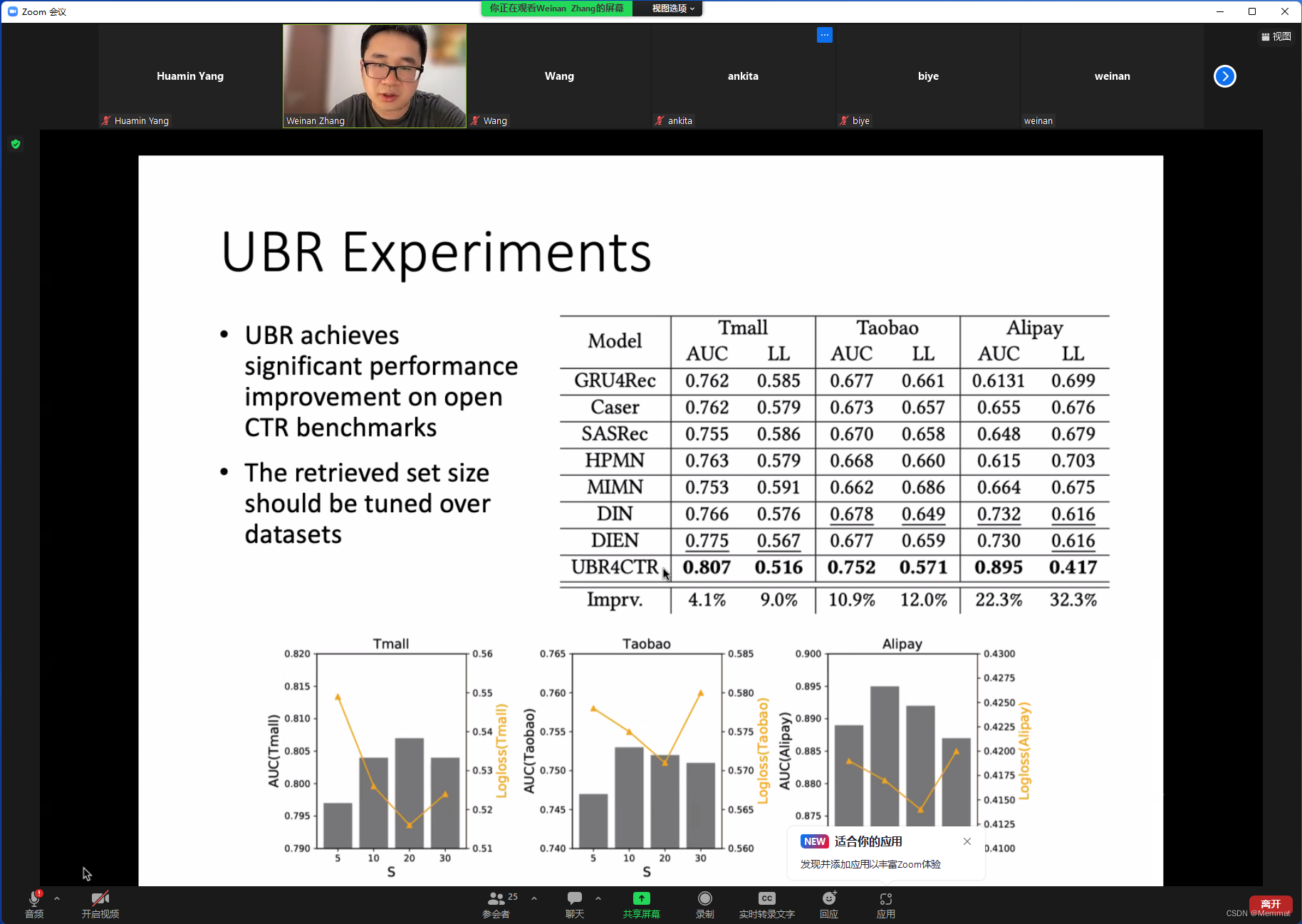
Task: Open the reactions menu
Action: click(829, 903)
